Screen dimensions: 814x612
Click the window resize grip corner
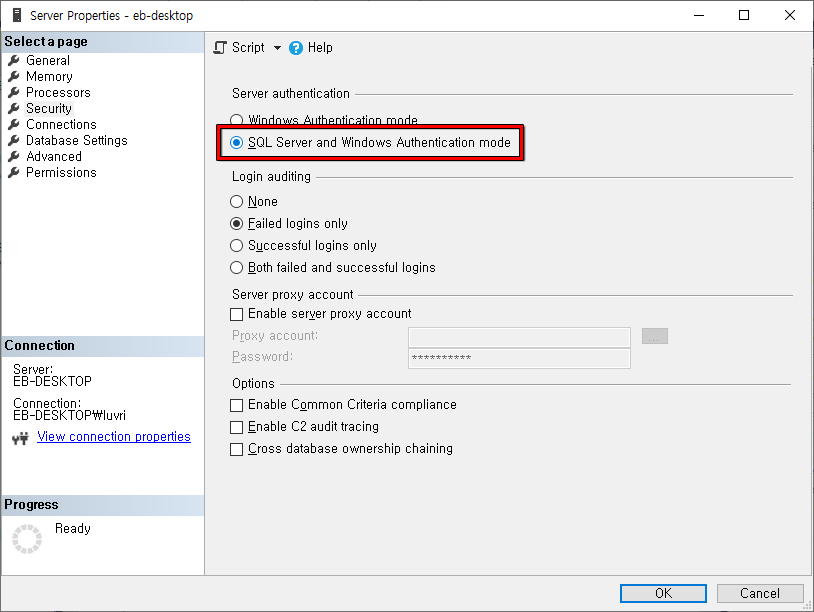(x=808, y=605)
